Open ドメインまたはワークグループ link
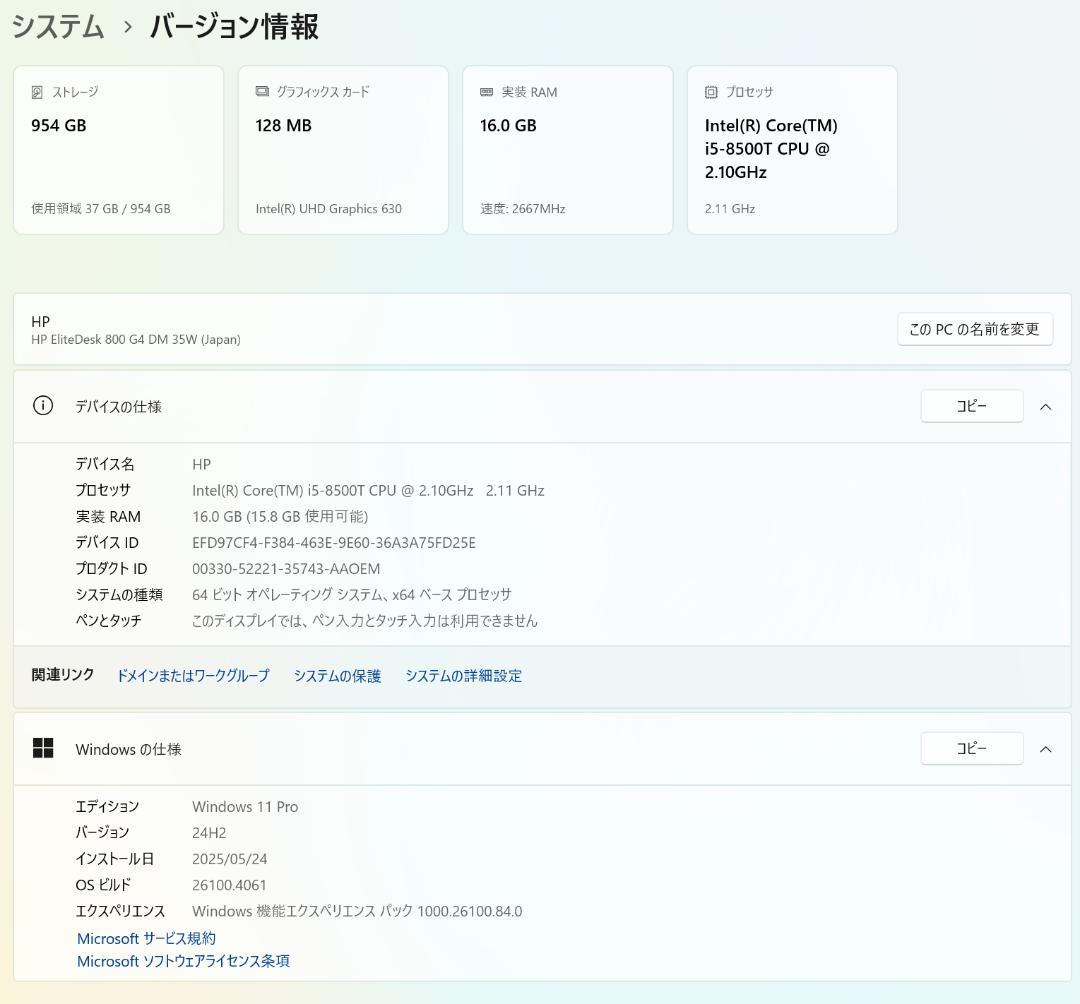 tap(192, 675)
